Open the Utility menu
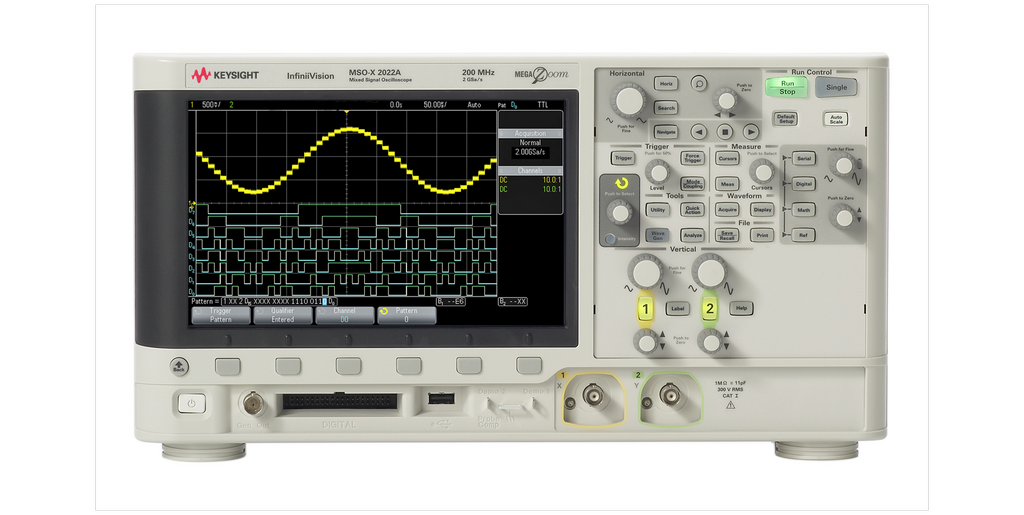 coord(657,210)
